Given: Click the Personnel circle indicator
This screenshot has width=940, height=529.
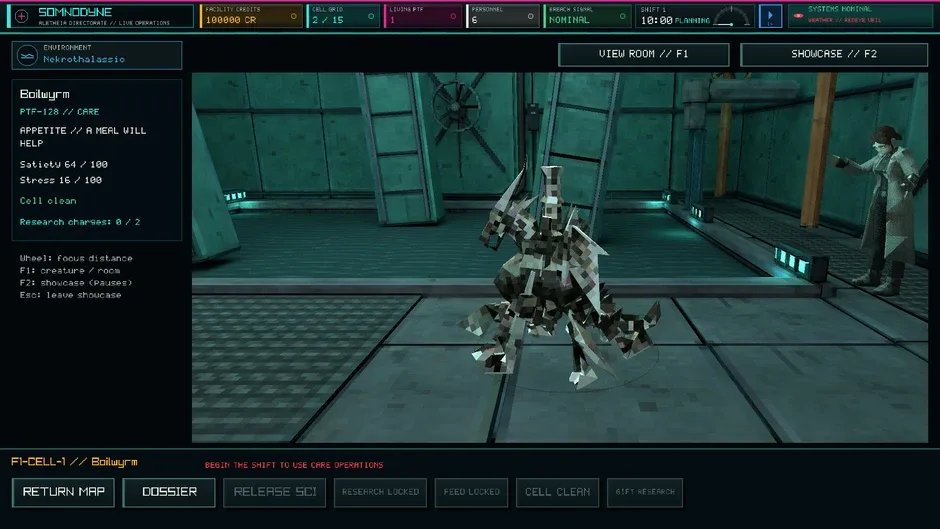Looking at the screenshot, I should (x=531, y=16).
